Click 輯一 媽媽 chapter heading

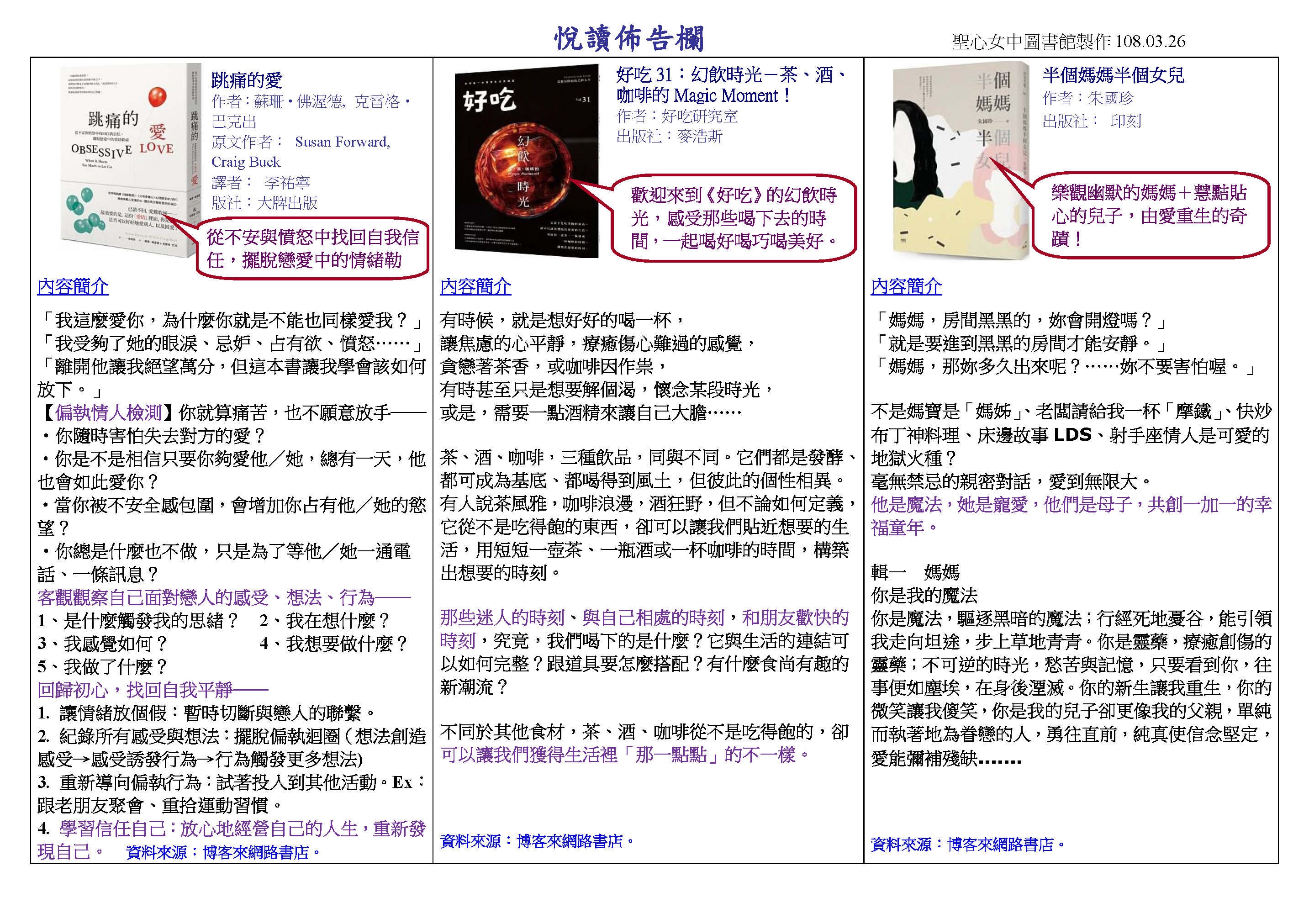pos(916,572)
